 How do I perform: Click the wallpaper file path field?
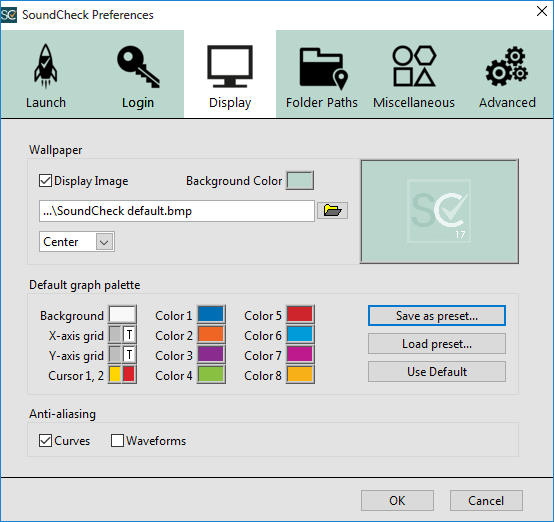177,211
